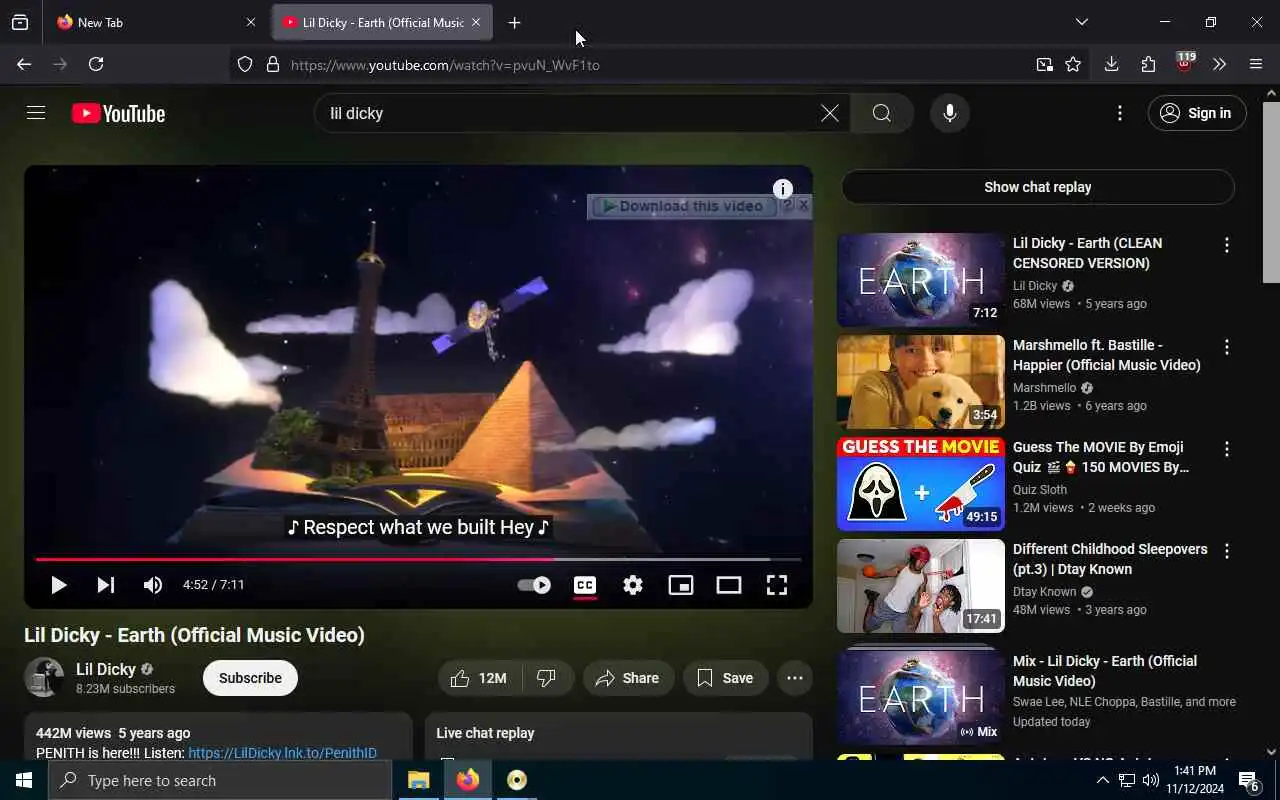Viewport: 1280px width, 800px height.
Task: Open the YouTube guide hamburger menu
Action: [36, 113]
